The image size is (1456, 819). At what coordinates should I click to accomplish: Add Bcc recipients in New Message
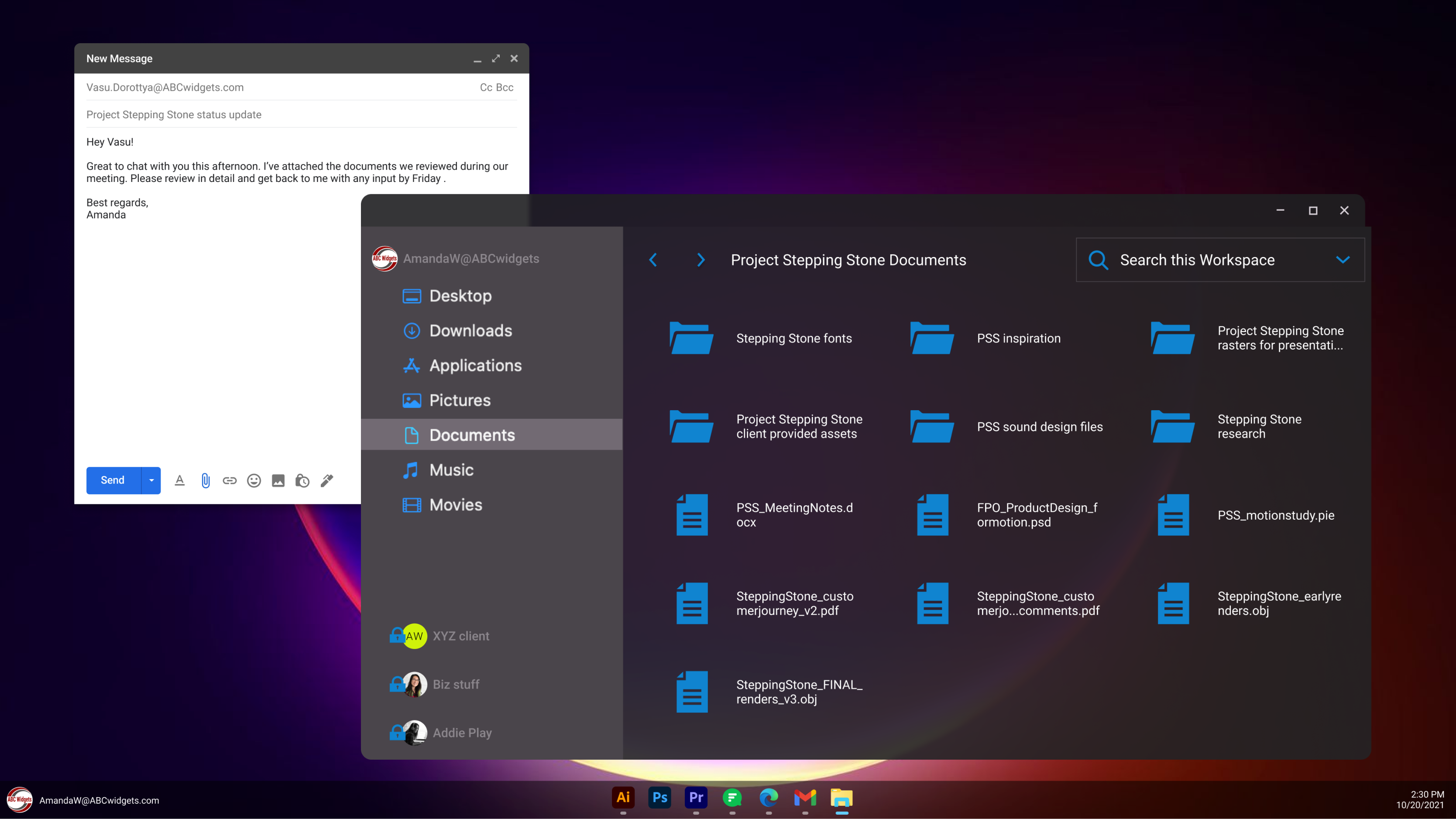505,88
